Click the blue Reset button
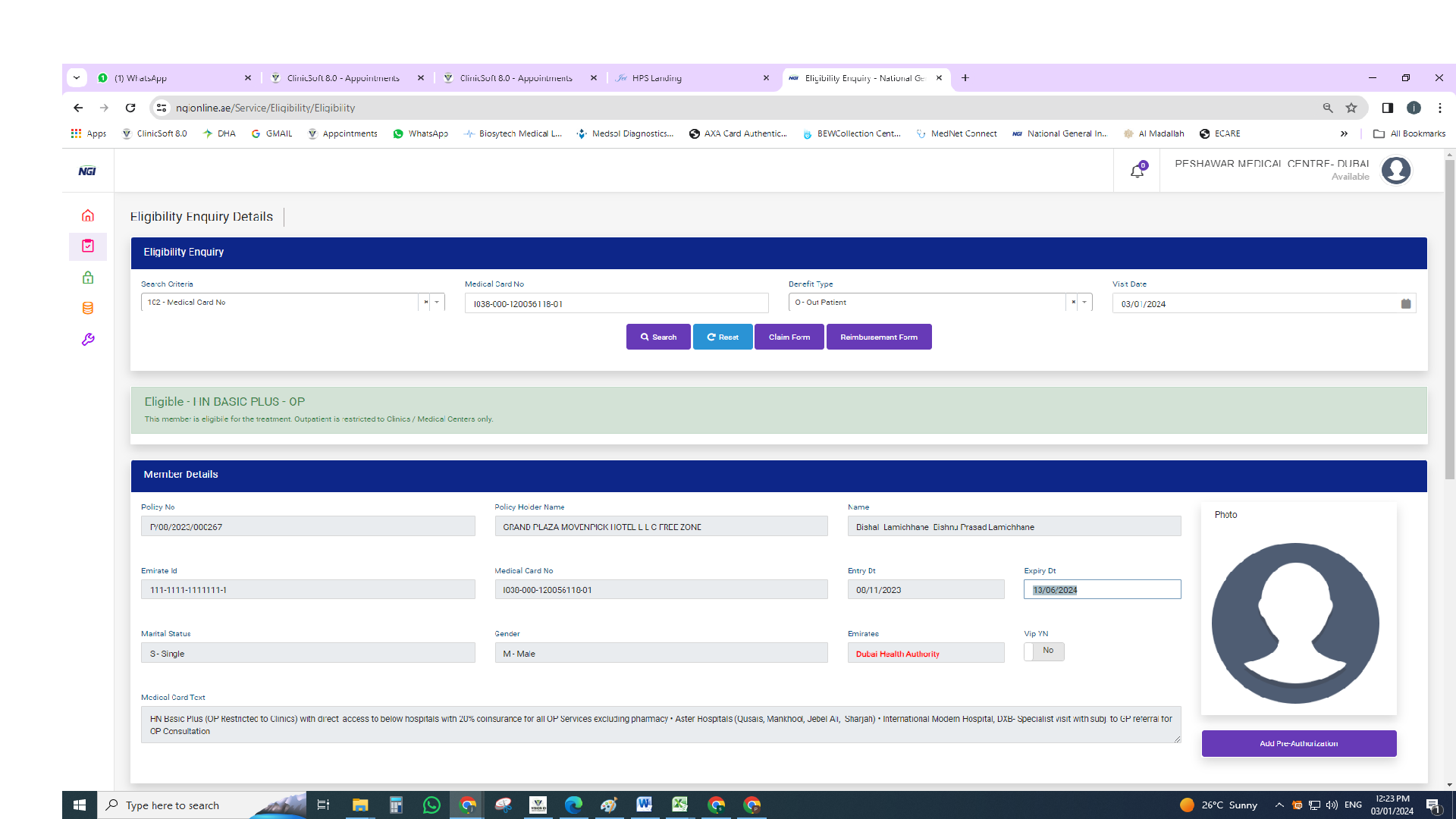 click(x=723, y=337)
